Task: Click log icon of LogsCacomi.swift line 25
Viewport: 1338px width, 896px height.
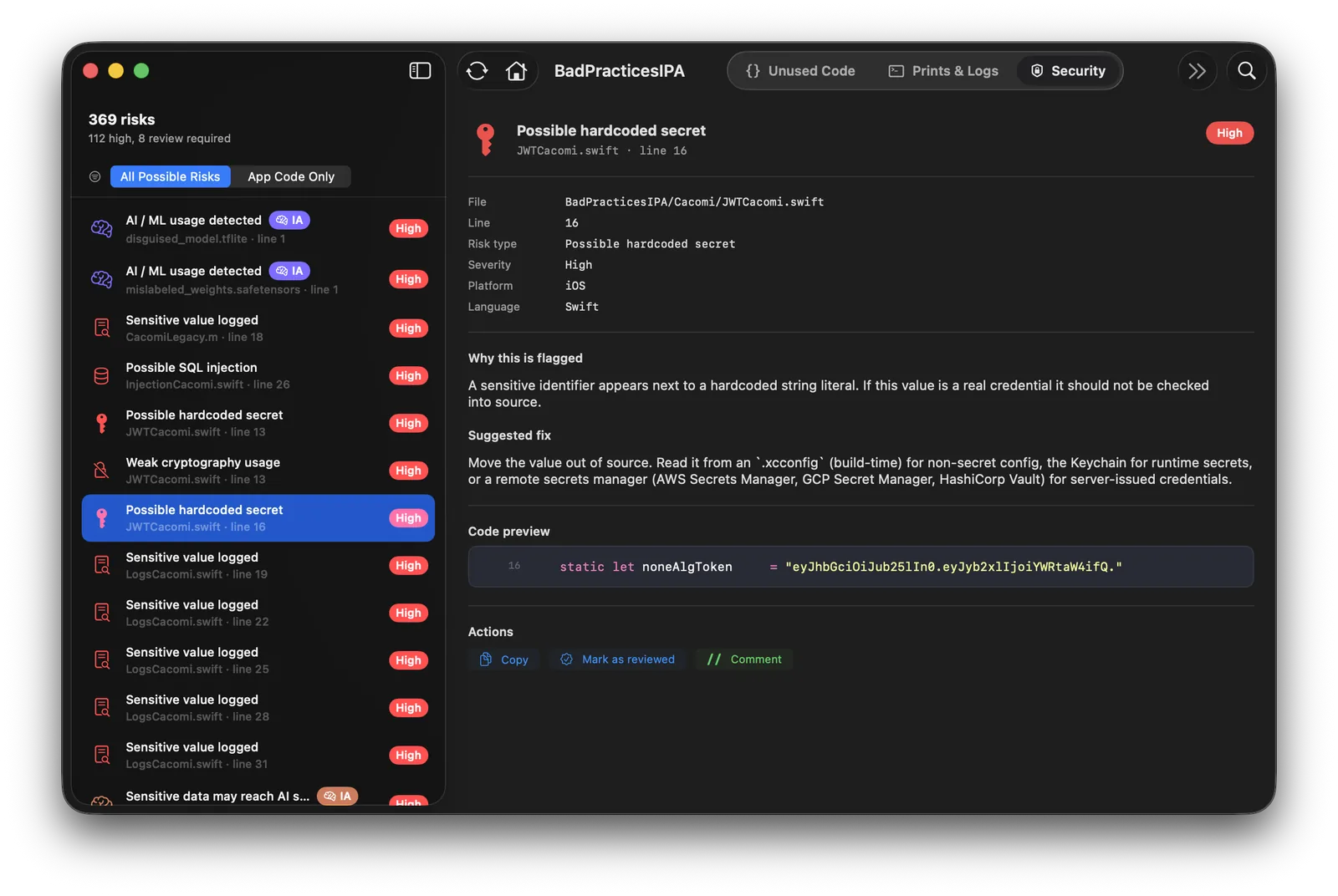Action: point(101,660)
